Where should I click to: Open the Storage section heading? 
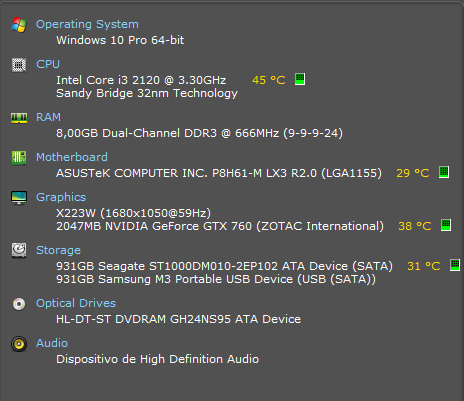click(x=58, y=250)
